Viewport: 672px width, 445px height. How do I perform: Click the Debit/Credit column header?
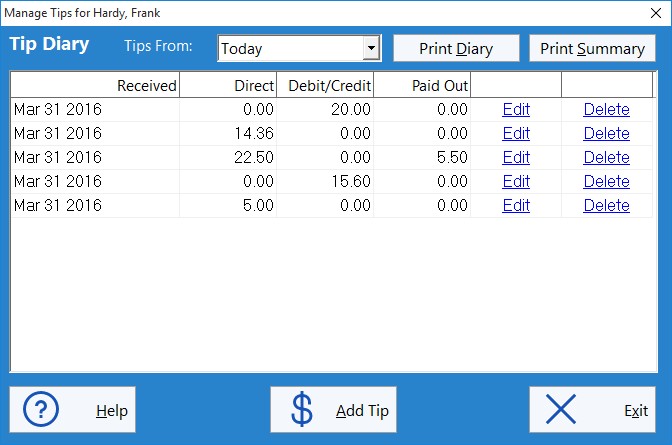tap(325, 85)
